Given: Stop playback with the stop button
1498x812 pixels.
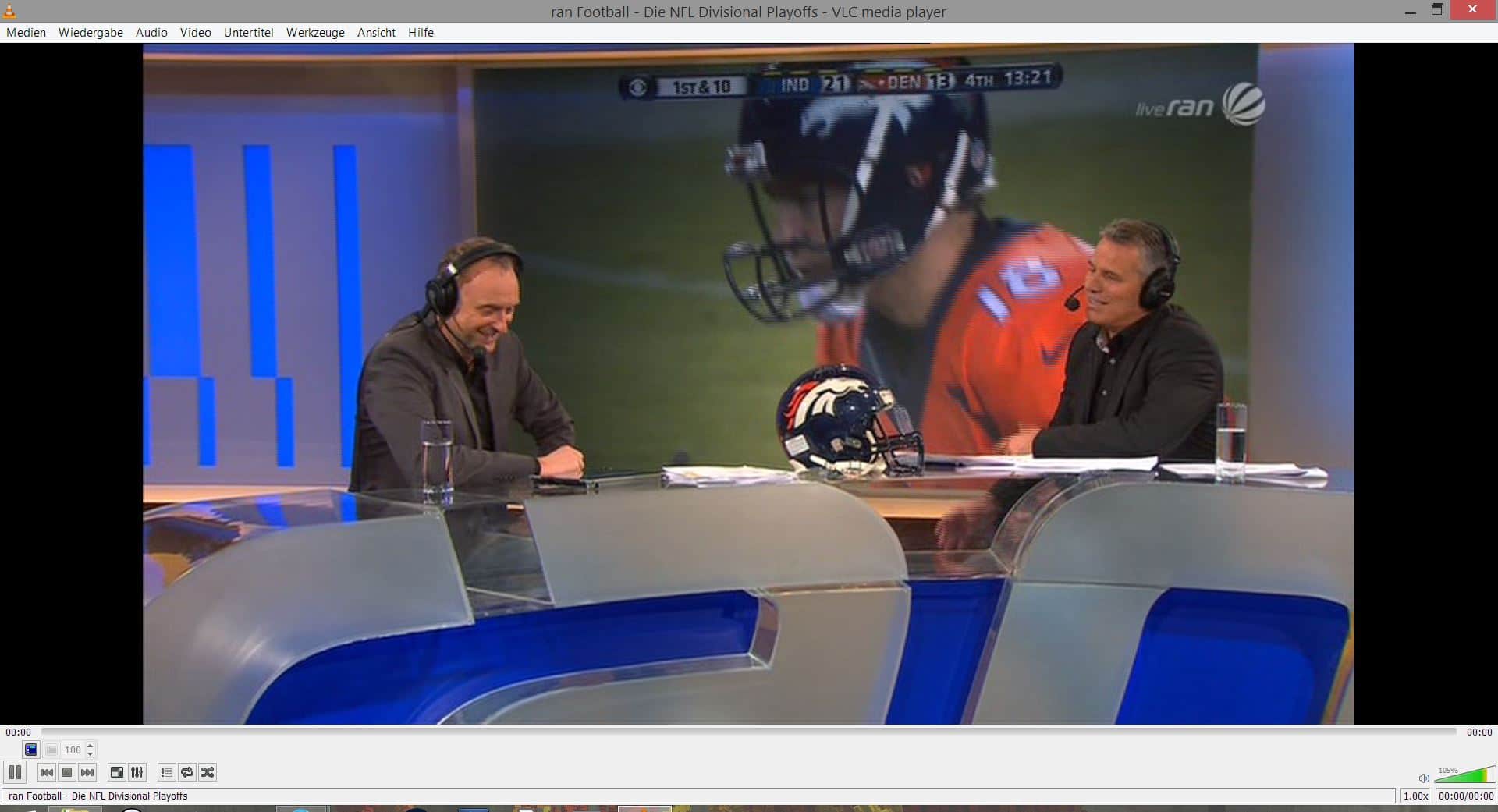Looking at the screenshot, I should pos(67,772).
